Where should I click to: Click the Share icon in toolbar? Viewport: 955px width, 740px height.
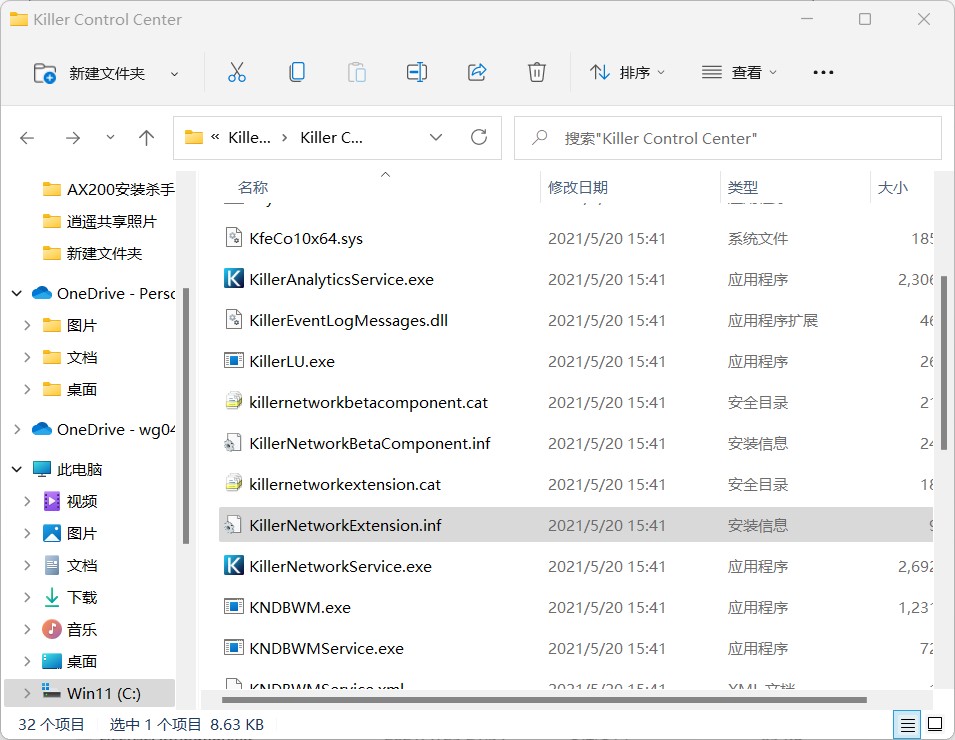point(477,72)
